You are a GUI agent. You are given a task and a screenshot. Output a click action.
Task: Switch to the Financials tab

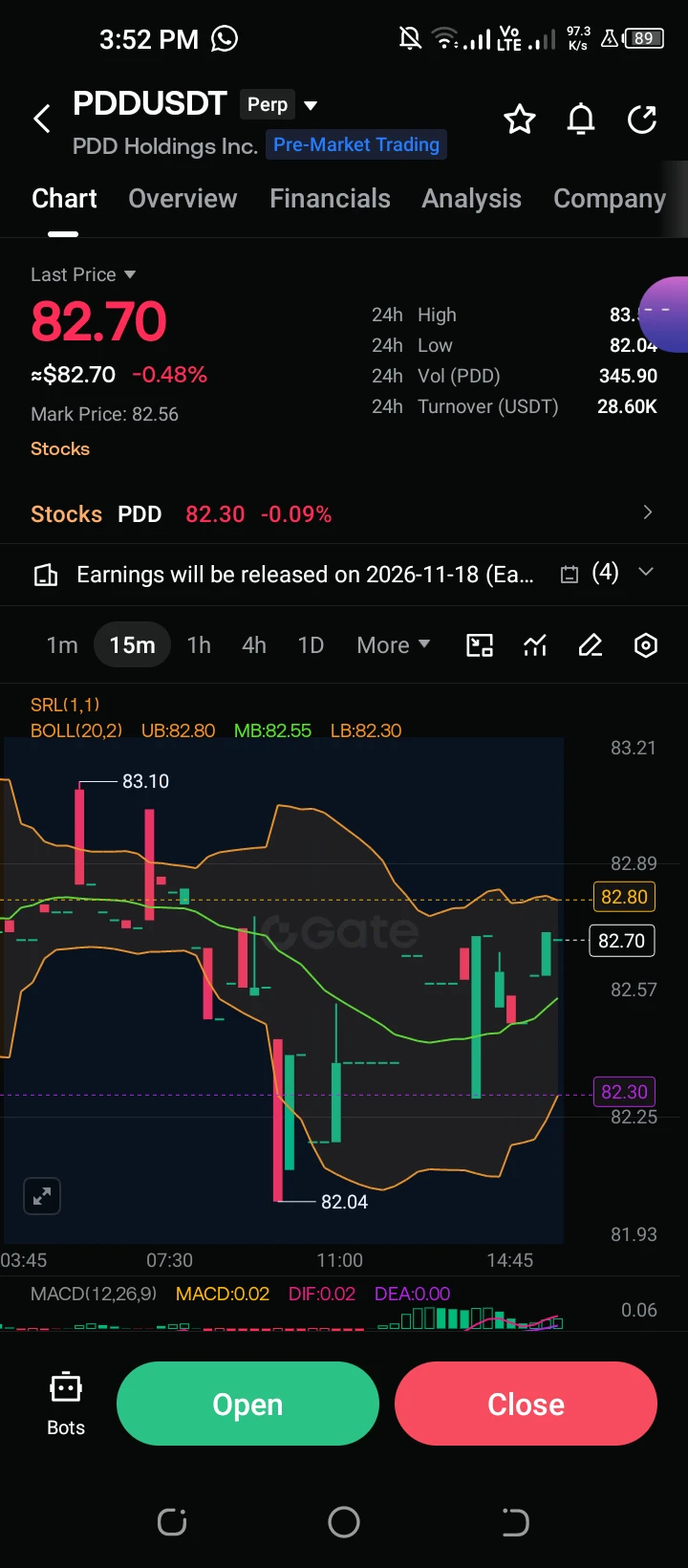click(x=330, y=199)
